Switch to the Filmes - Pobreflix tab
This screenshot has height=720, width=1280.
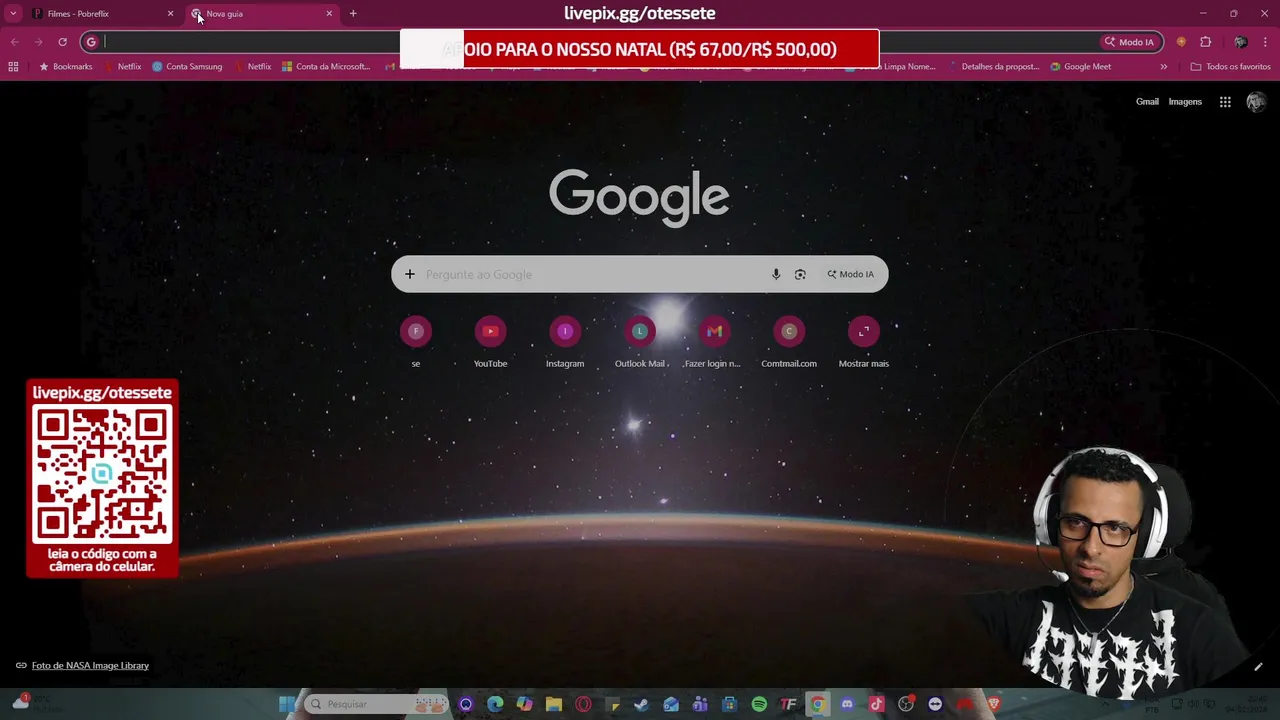[x=100, y=14]
